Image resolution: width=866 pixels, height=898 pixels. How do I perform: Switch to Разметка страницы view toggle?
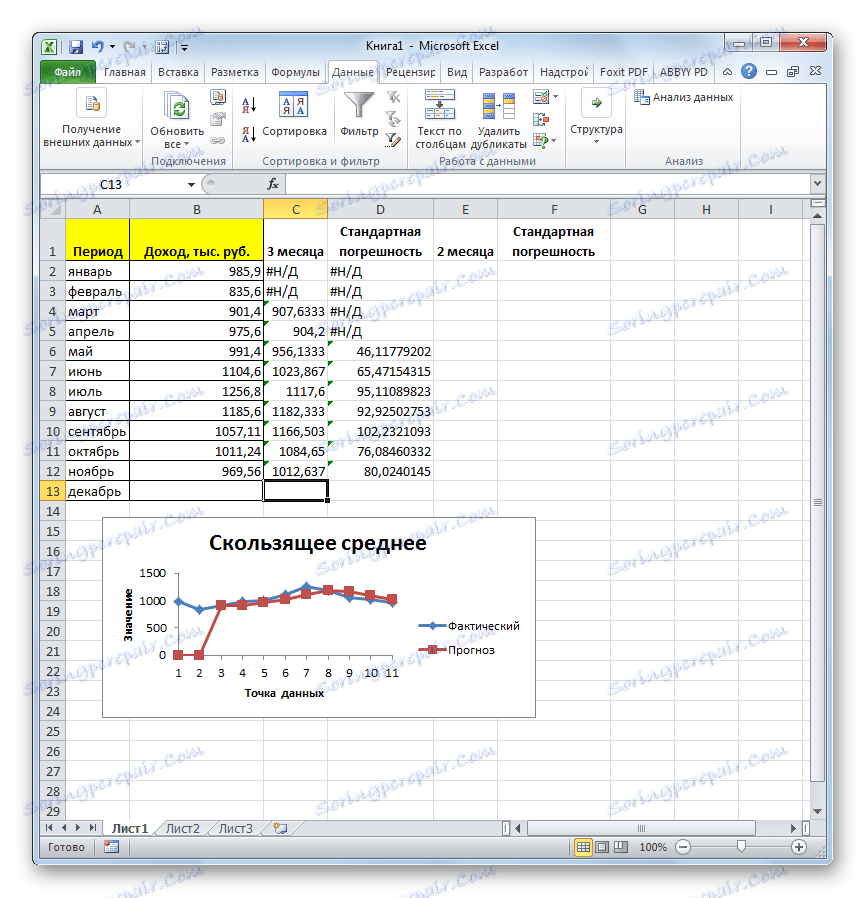pos(601,846)
